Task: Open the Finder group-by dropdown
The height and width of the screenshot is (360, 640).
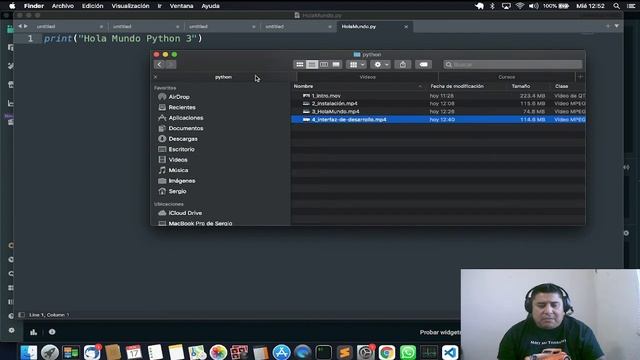Action: point(357,64)
